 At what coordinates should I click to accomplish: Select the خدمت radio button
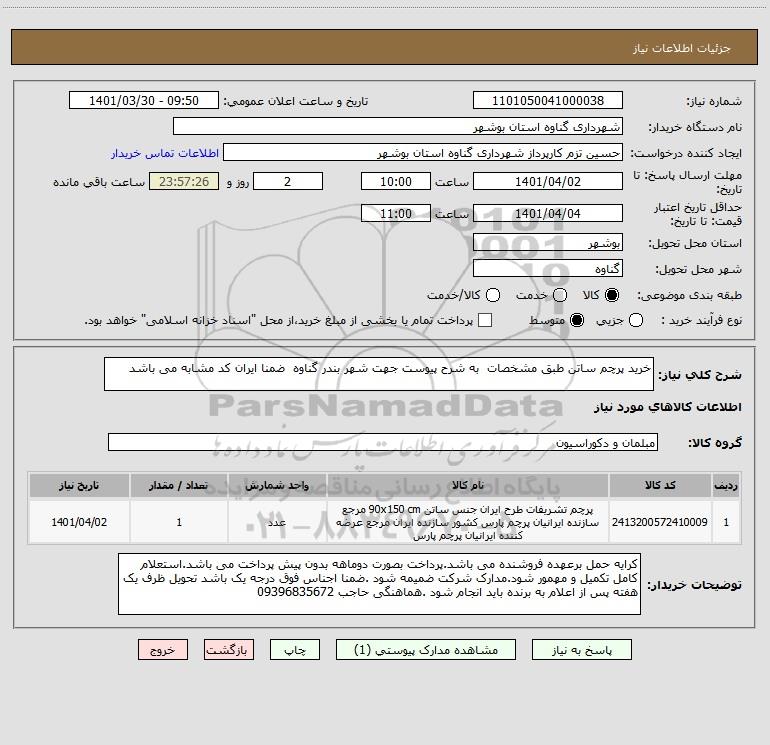point(560,295)
